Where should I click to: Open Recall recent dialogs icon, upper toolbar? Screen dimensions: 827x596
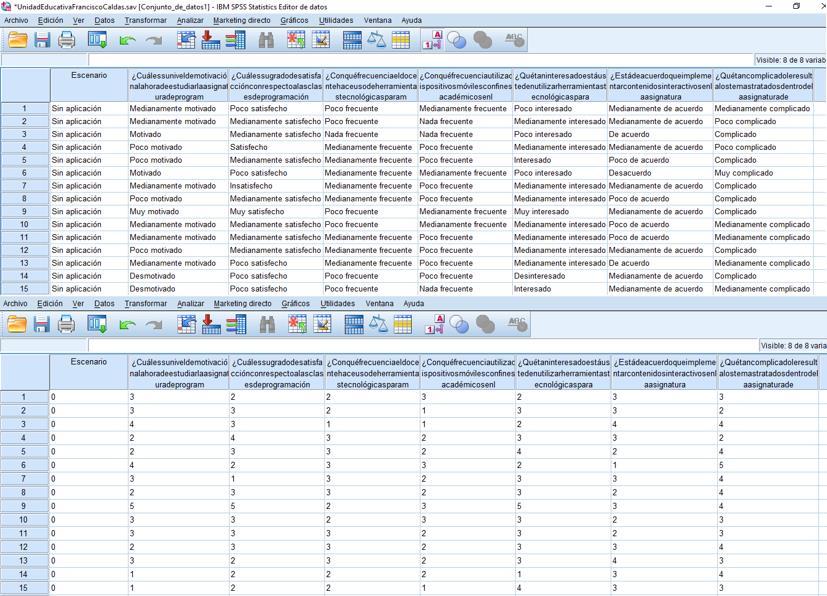pos(98,40)
